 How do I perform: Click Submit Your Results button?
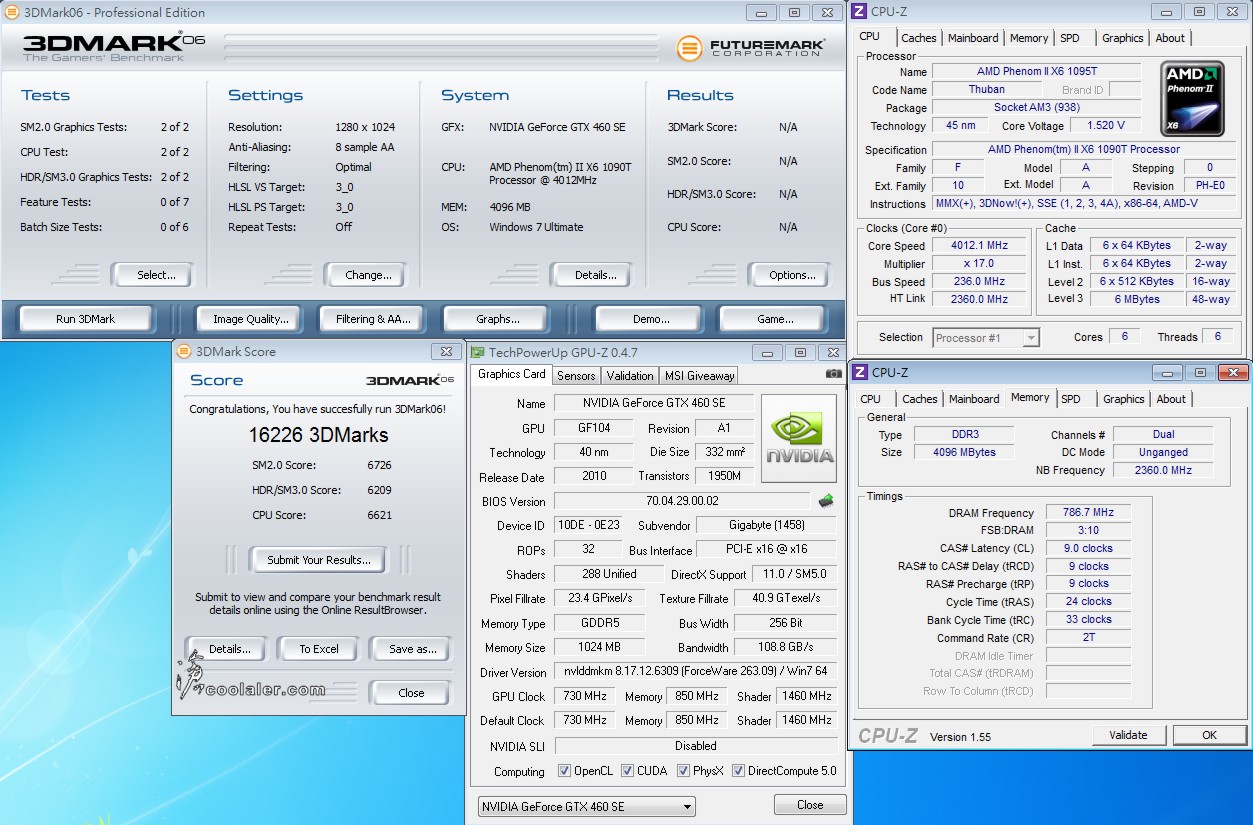[319, 560]
